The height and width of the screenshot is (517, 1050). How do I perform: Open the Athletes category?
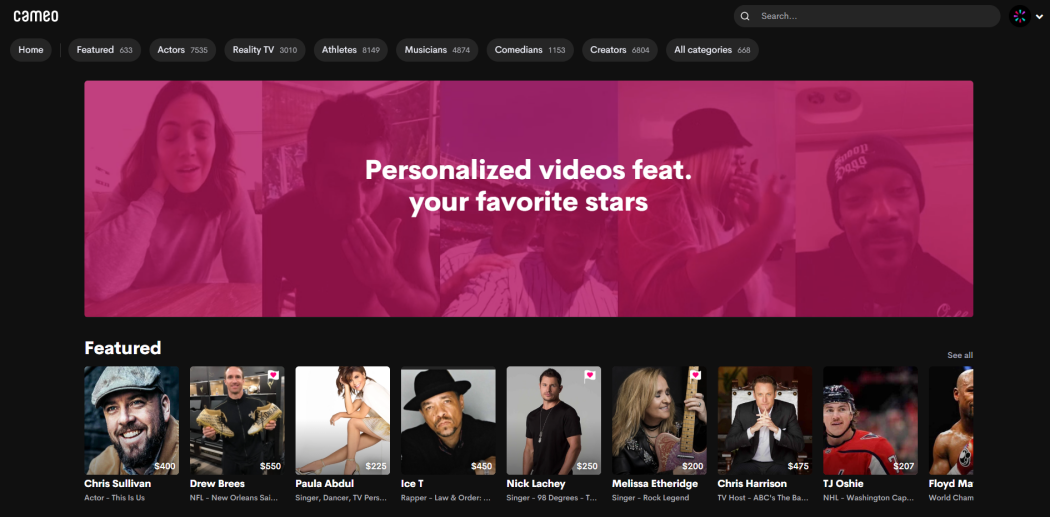tap(351, 50)
